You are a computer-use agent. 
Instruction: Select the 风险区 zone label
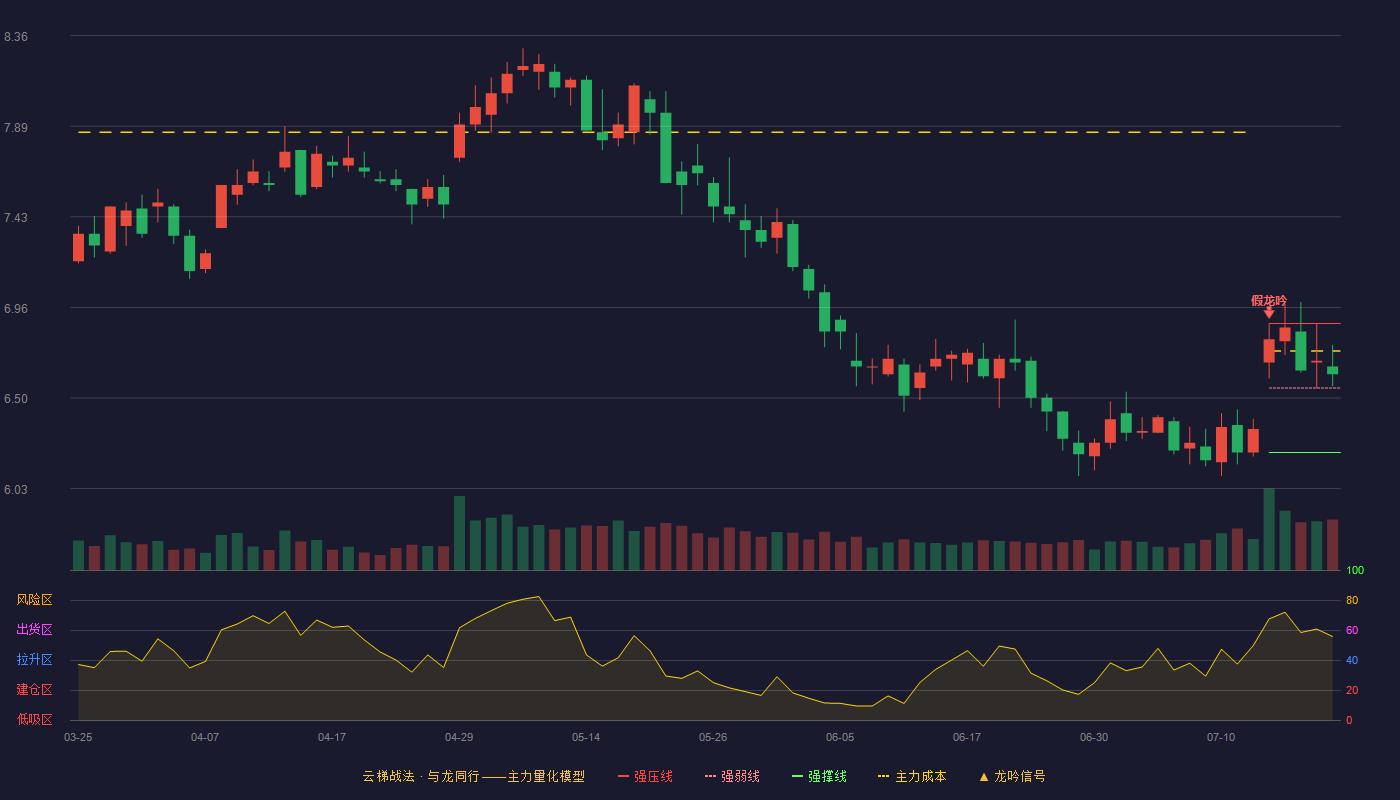coord(35,600)
